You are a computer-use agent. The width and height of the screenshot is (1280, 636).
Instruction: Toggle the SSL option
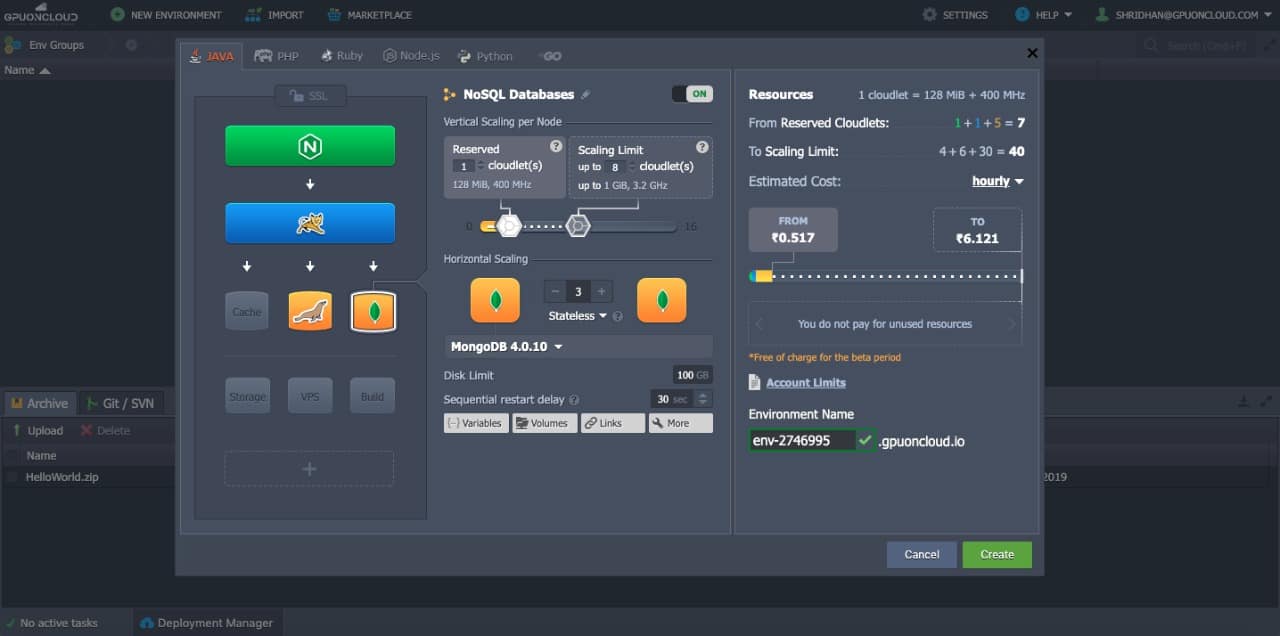tap(310, 96)
